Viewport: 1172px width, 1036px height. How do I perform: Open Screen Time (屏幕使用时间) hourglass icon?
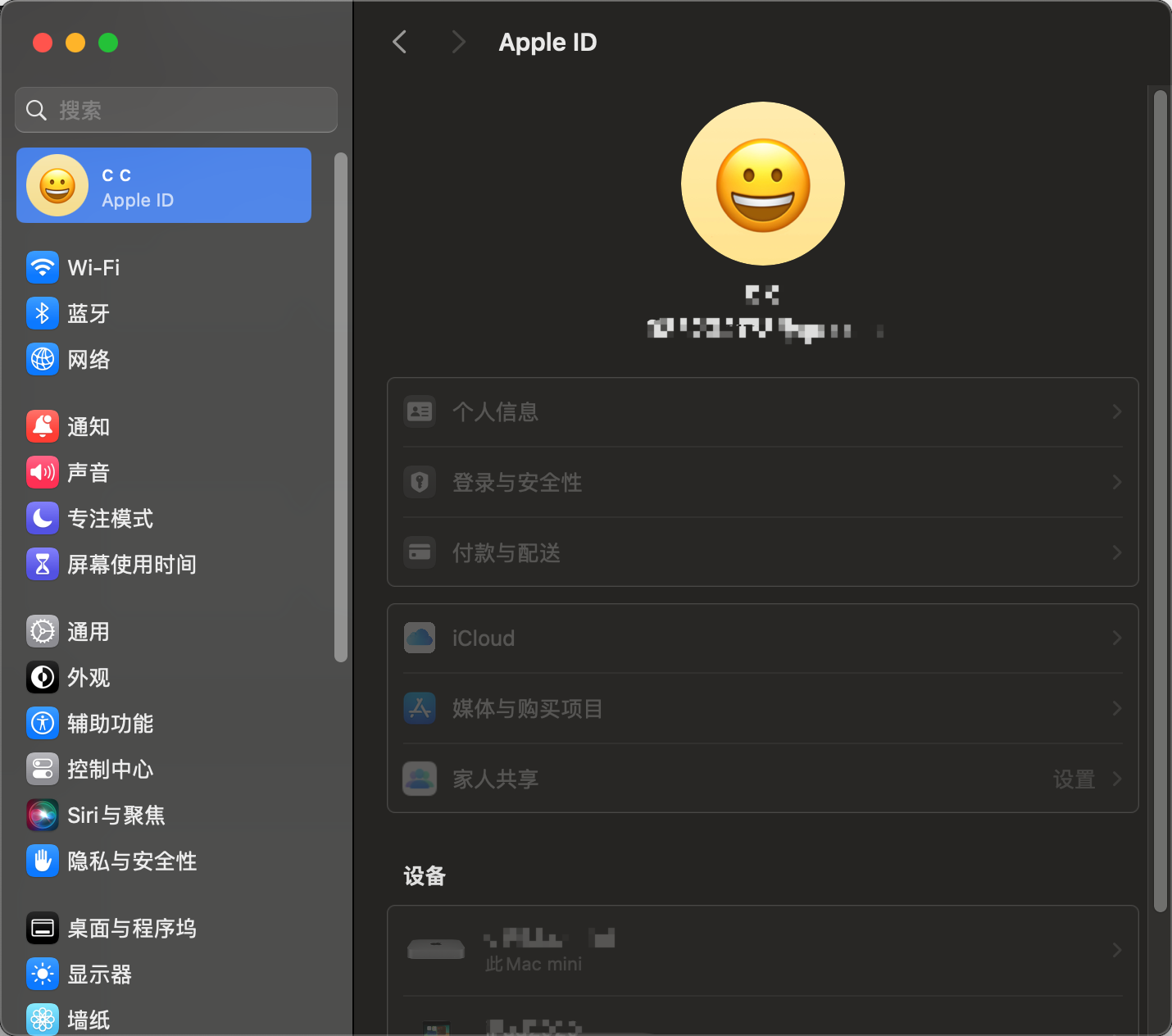click(43, 564)
